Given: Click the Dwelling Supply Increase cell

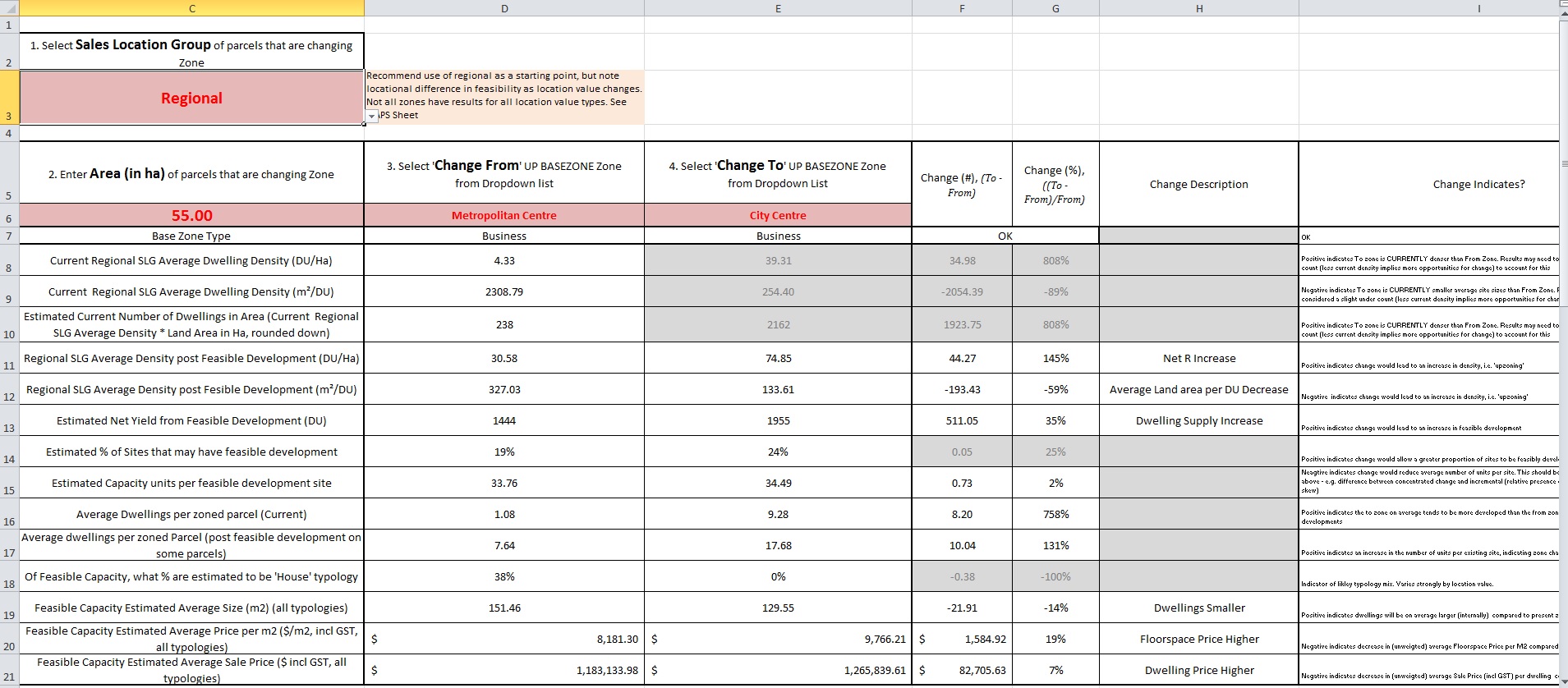Looking at the screenshot, I should [1198, 420].
